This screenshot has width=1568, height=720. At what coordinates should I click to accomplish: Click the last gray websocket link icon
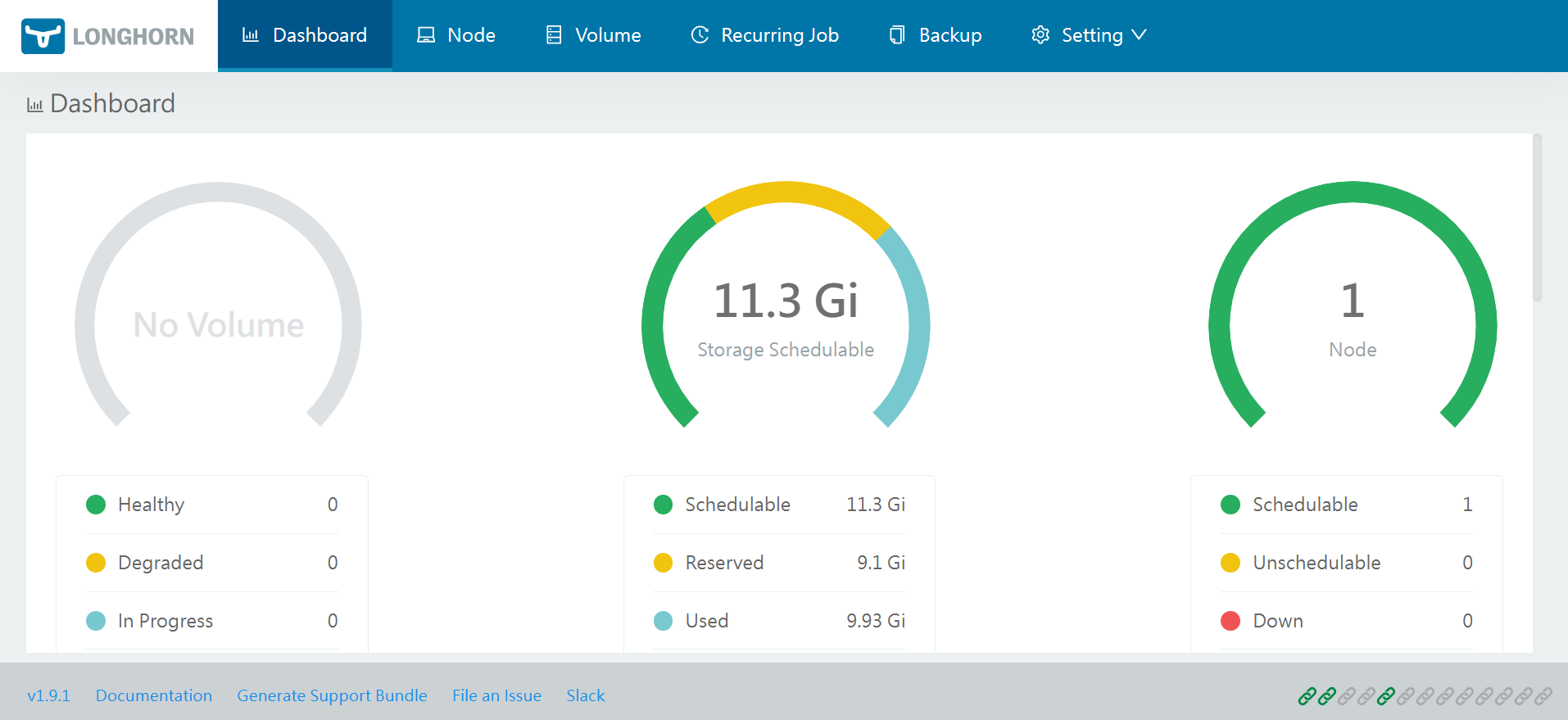click(x=1543, y=696)
